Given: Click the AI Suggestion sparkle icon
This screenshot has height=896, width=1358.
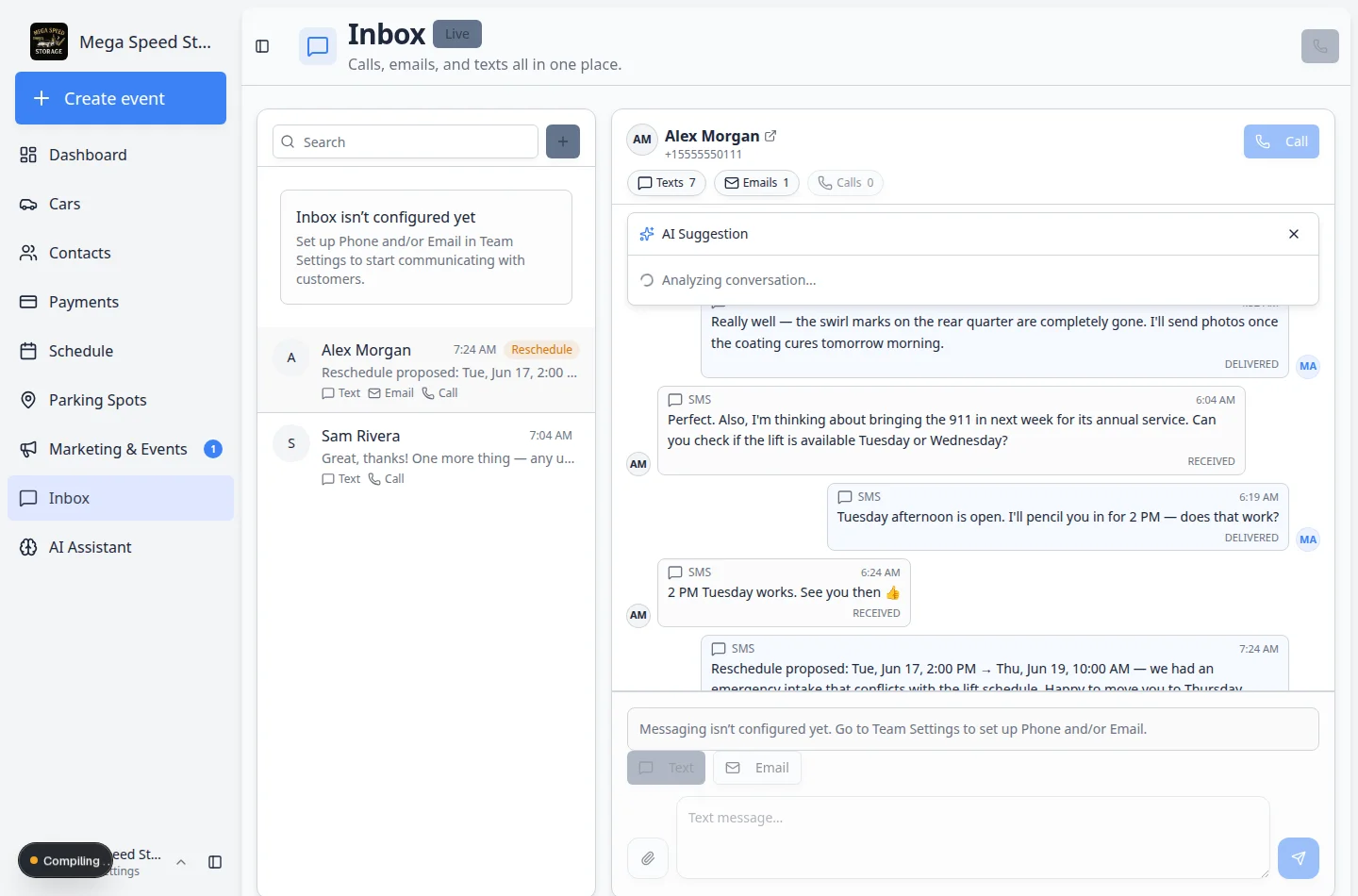Looking at the screenshot, I should 647,234.
